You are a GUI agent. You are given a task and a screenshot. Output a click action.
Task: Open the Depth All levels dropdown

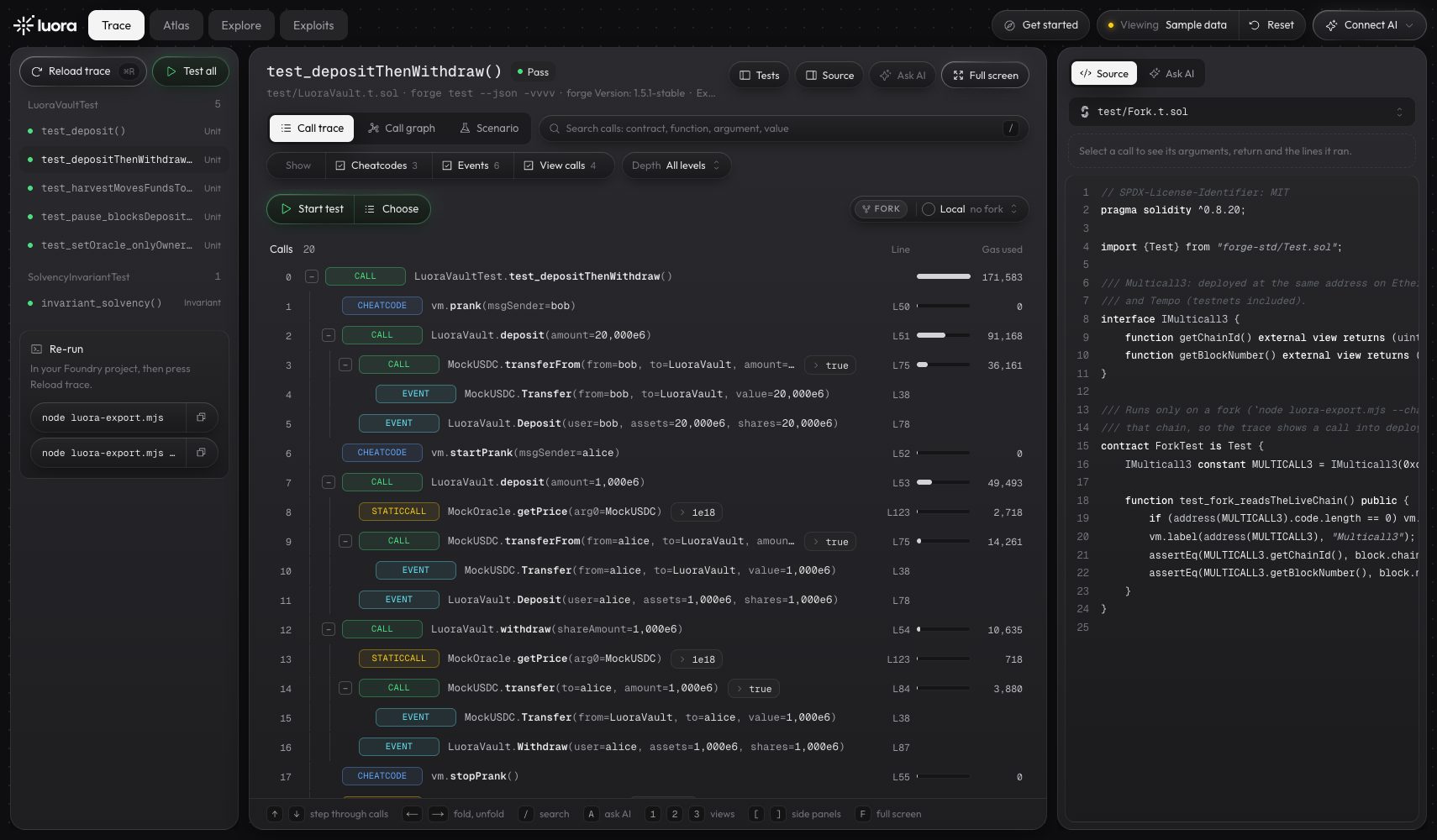click(676, 165)
